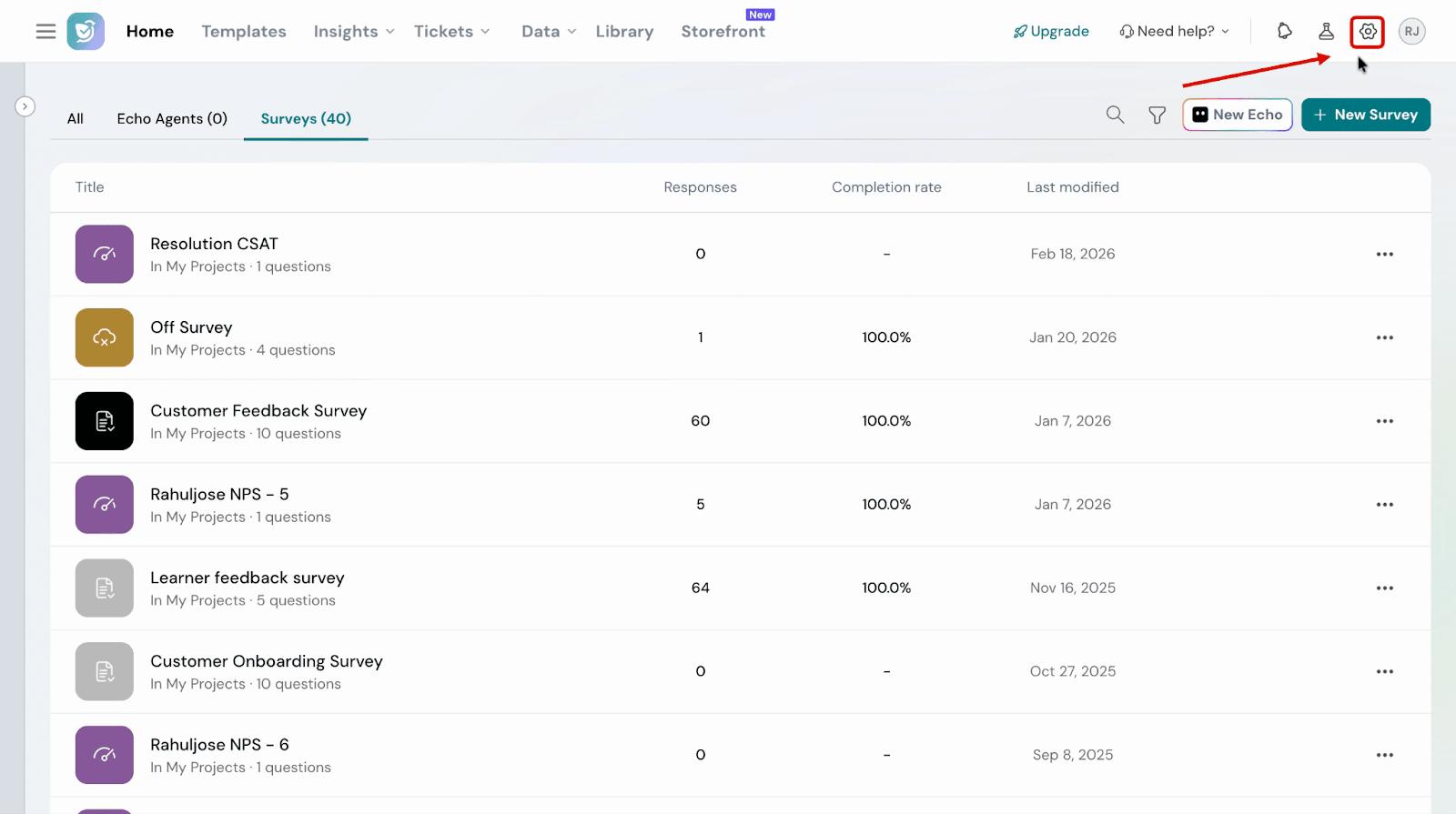Click "In My Projects · 4 questions" text
Viewport: 1456px width, 814px height.
243,350
